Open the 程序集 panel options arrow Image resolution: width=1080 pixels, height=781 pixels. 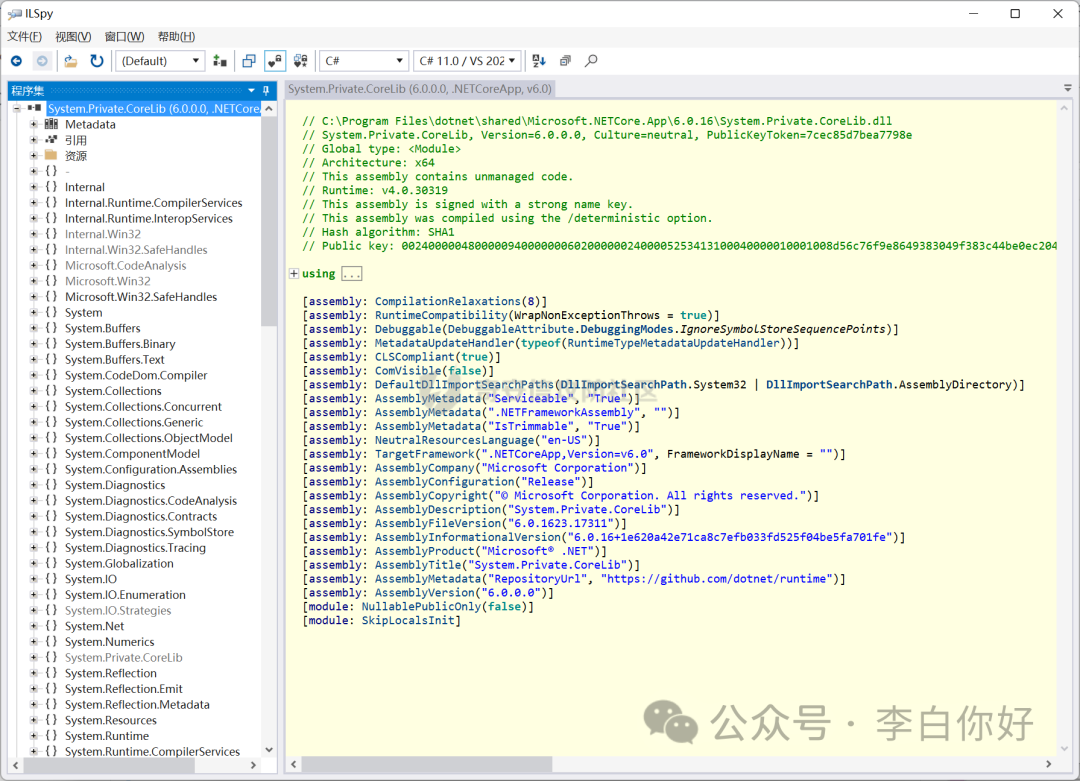(251, 90)
